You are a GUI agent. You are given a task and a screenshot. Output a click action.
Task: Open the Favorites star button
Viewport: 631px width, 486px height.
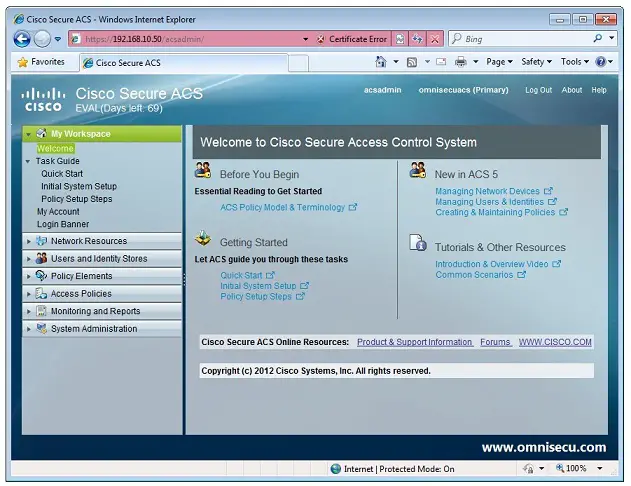41,62
